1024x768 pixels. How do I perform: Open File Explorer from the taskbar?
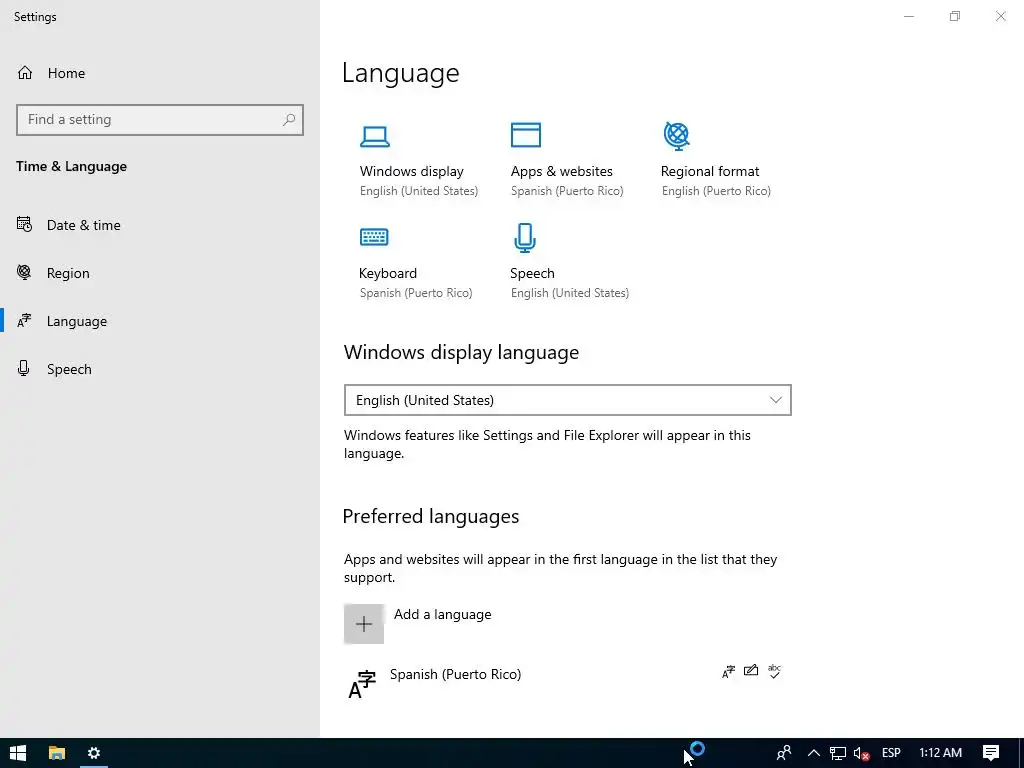[57, 753]
